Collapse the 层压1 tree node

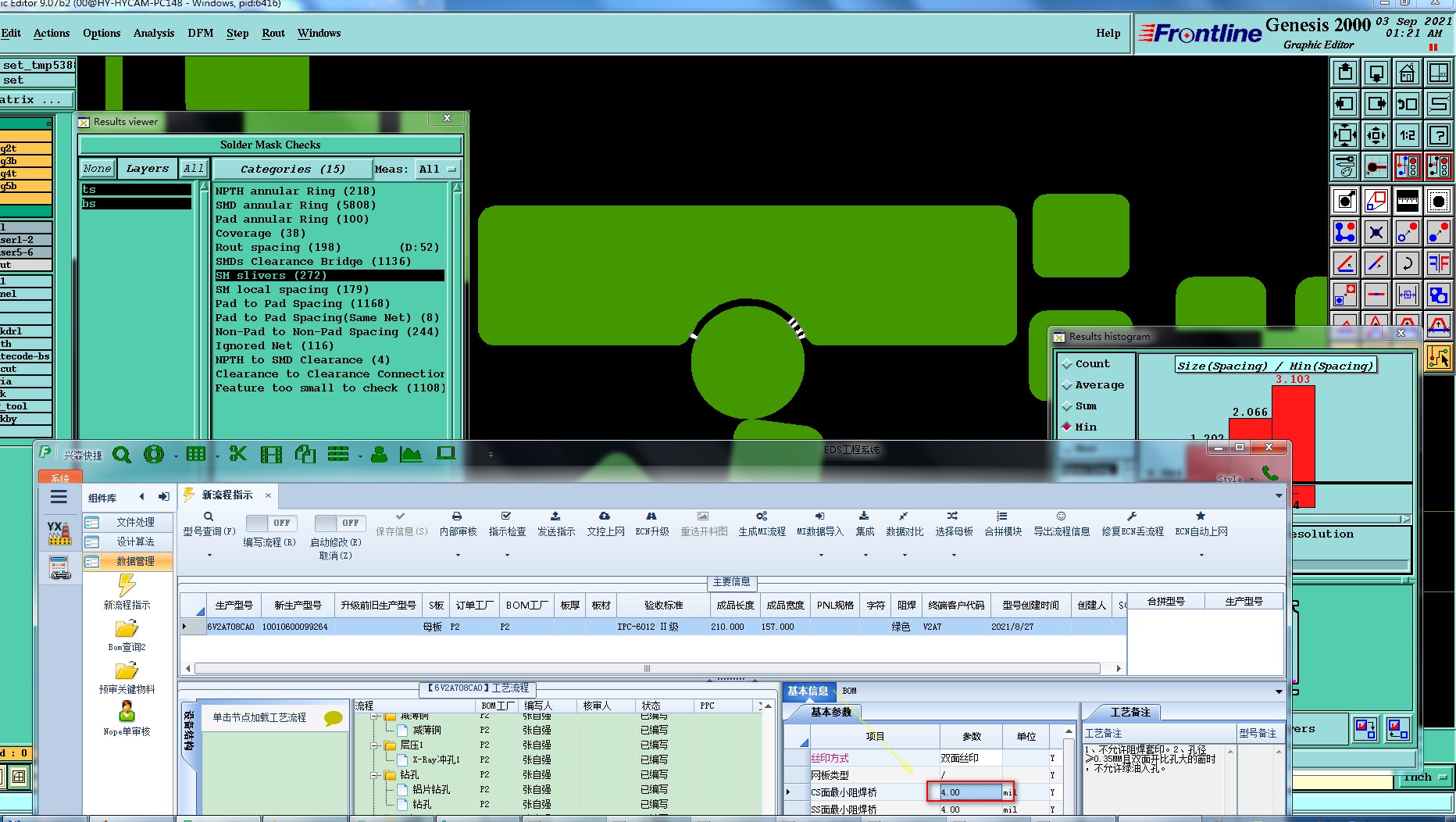pyautogui.click(x=375, y=745)
